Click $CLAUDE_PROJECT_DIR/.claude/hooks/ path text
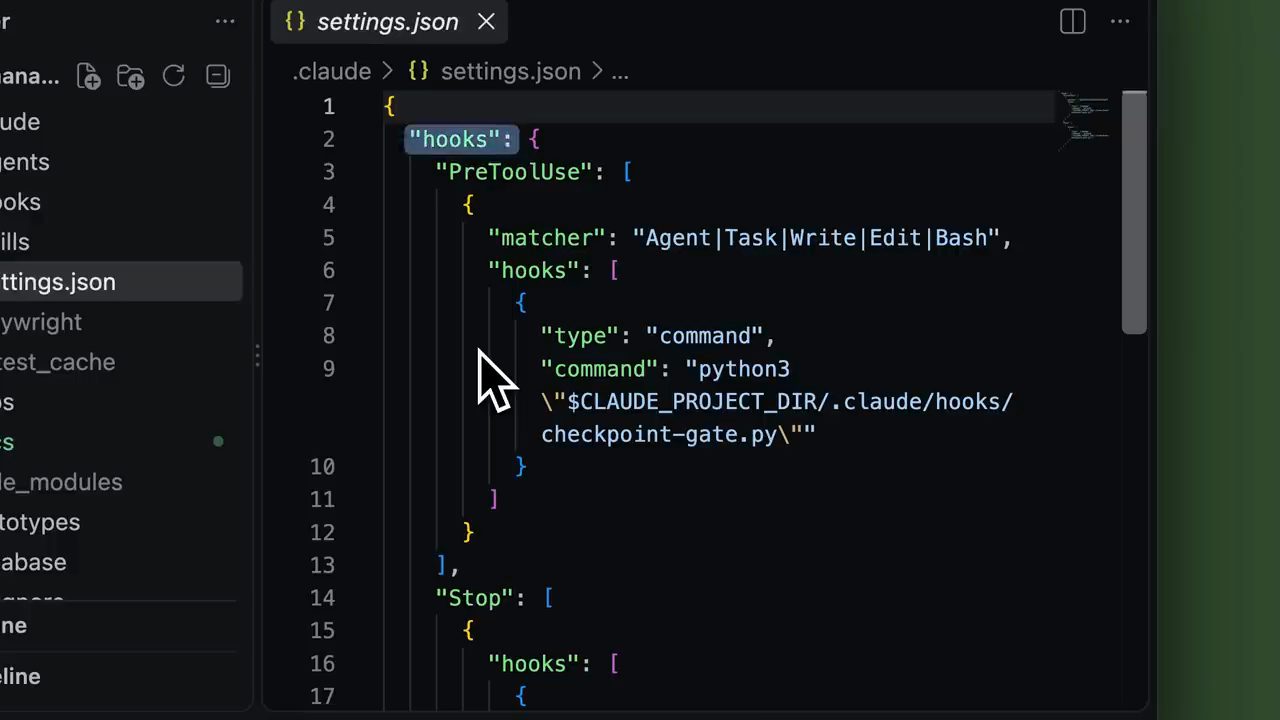Image resolution: width=1280 pixels, height=720 pixels. [x=790, y=402]
